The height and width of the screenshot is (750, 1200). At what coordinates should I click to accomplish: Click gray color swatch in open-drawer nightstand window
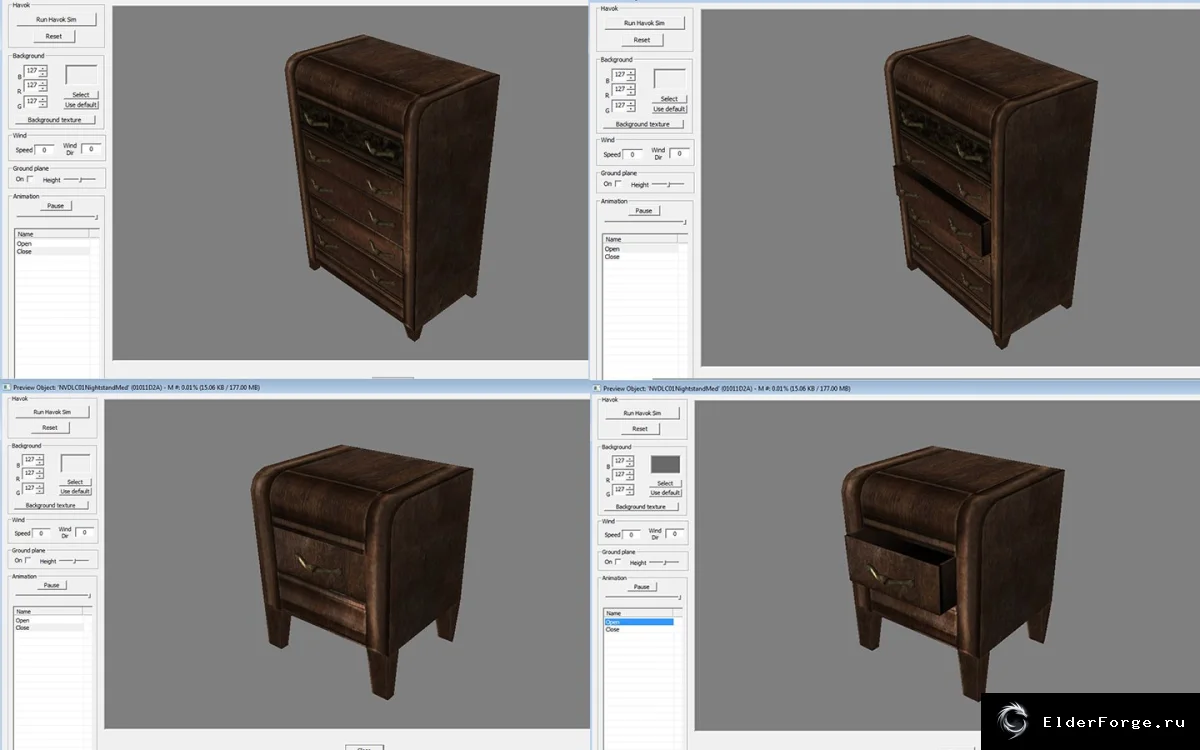[665, 464]
